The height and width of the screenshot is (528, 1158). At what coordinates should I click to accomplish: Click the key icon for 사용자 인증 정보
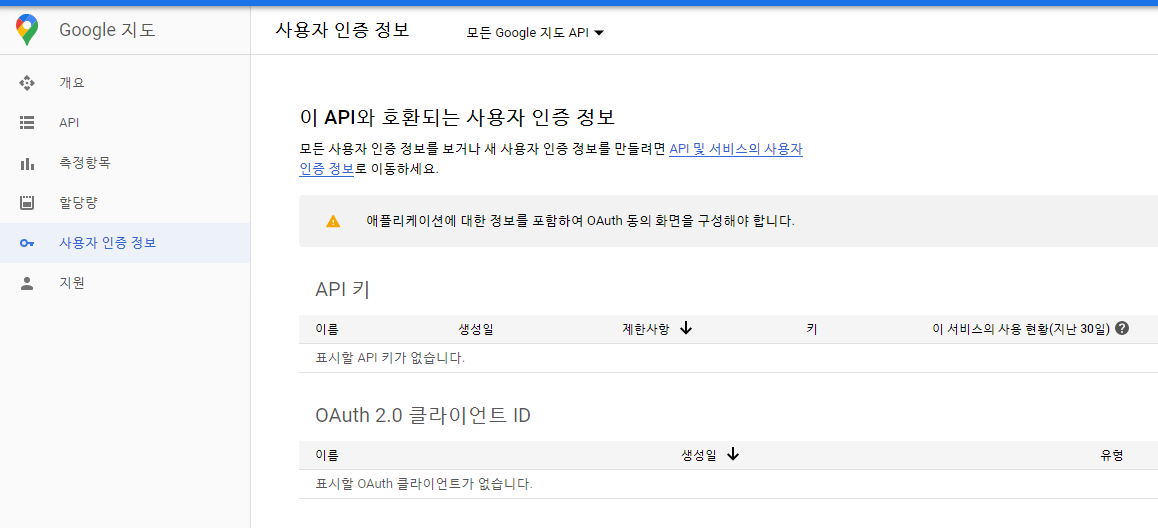pyautogui.click(x=27, y=243)
